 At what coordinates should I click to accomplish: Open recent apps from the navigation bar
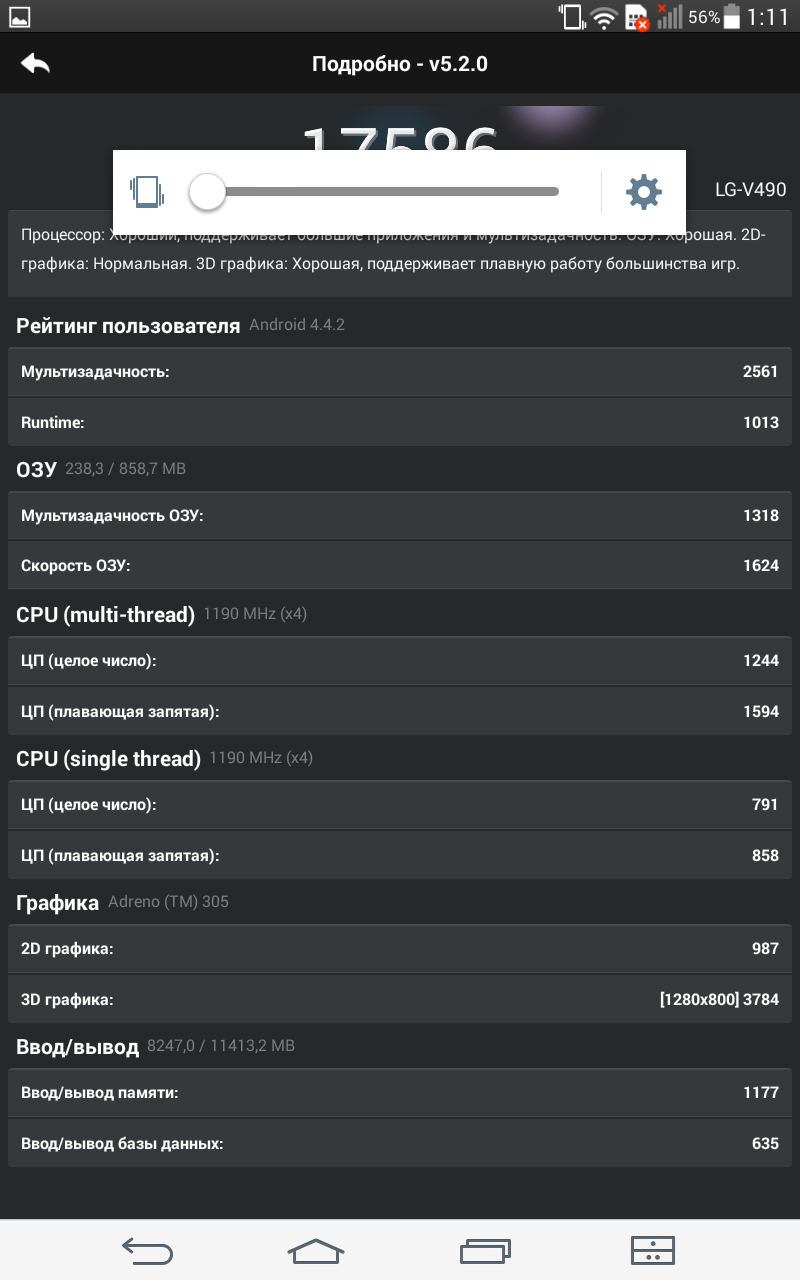click(486, 1250)
